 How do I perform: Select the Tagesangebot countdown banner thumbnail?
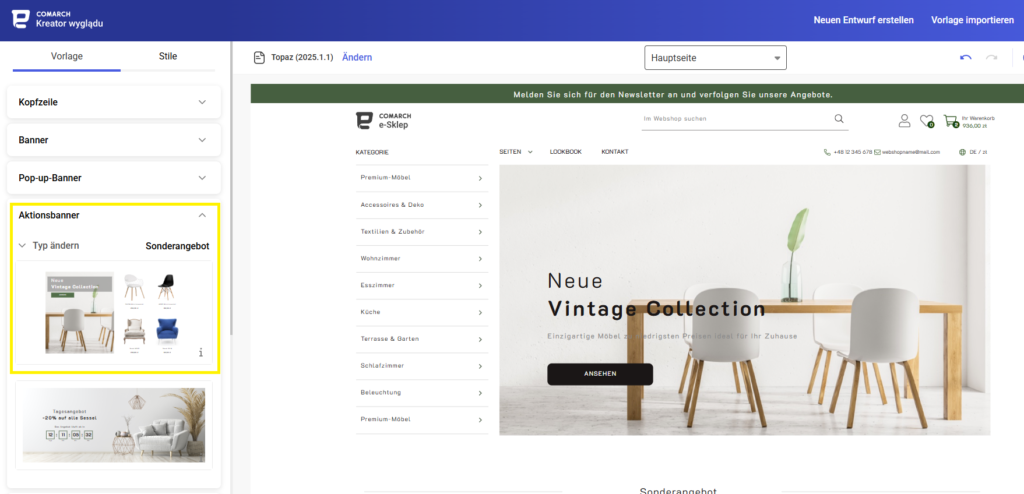click(x=114, y=425)
